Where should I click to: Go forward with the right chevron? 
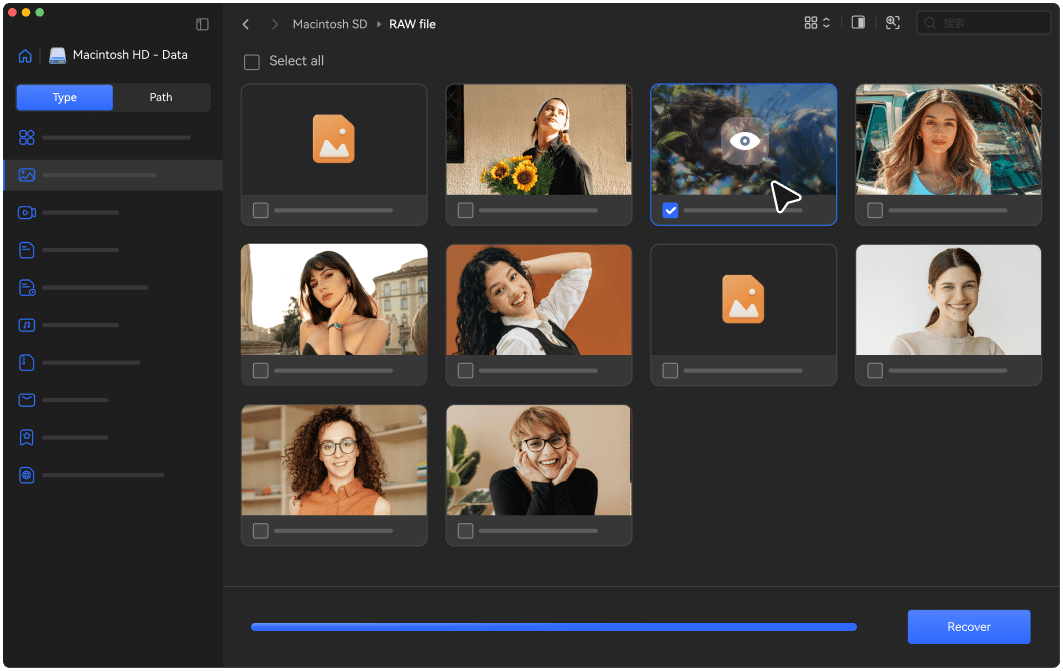[x=275, y=24]
